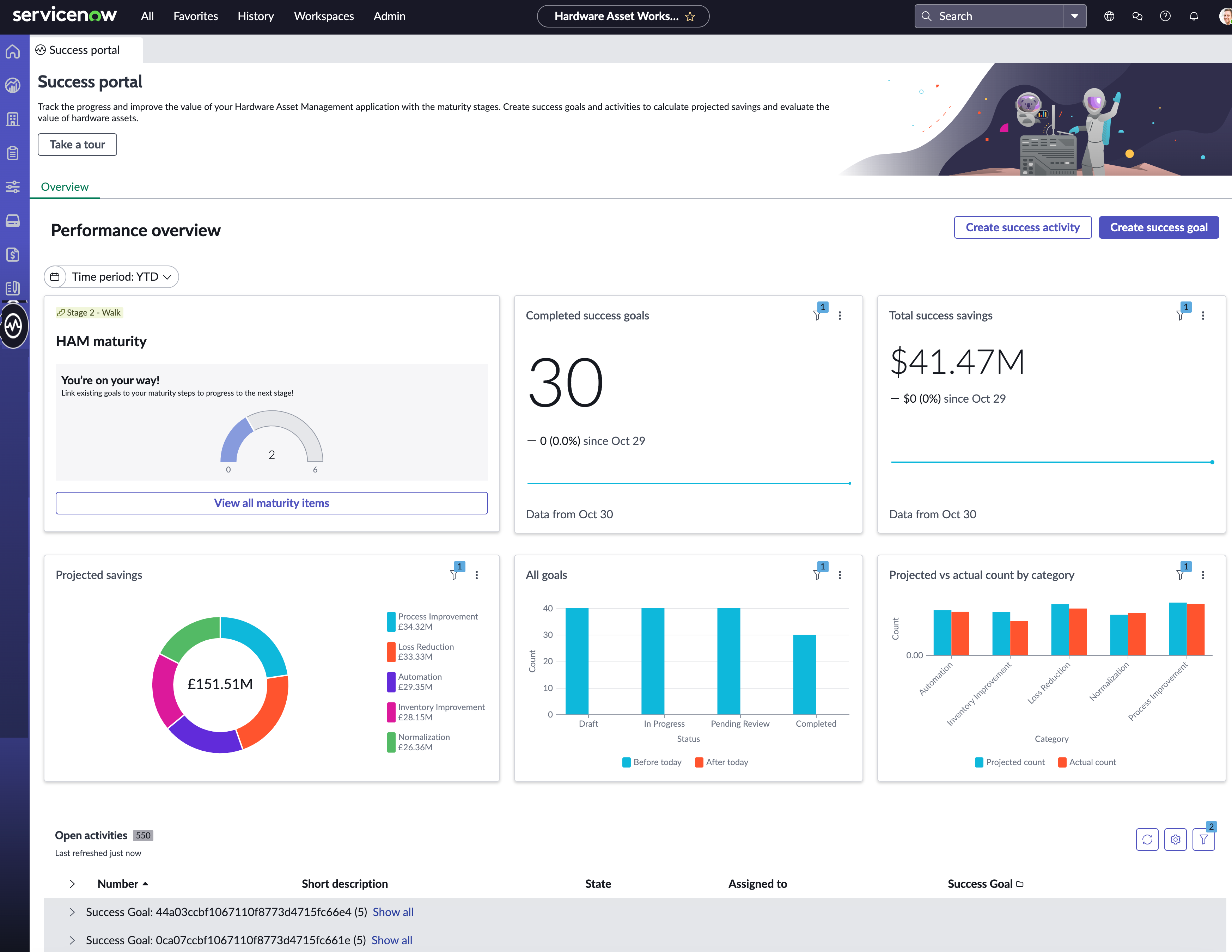This screenshot has height=952, width=1232.
Task: Open the sliders settings sidebar icon
Action: pos(13,187)
